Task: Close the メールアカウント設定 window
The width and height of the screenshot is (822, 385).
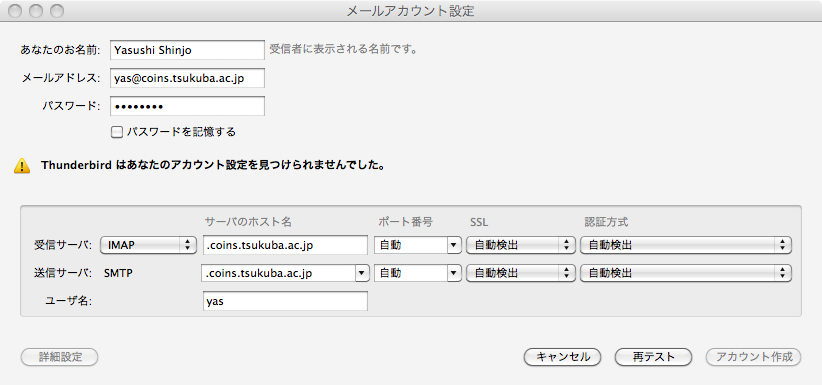Action: pyautogui.click(x=16, y=10)
